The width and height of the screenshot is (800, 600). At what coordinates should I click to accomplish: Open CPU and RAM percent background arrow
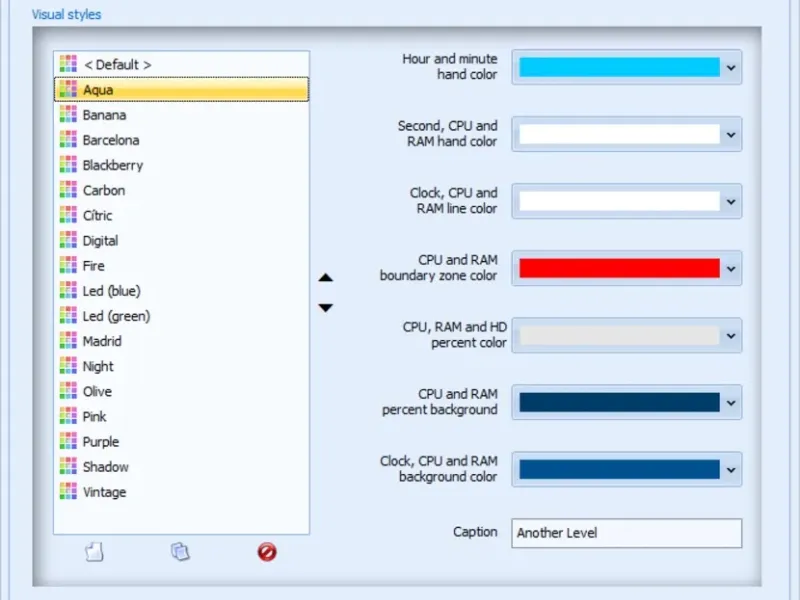(x=731, y=403)
